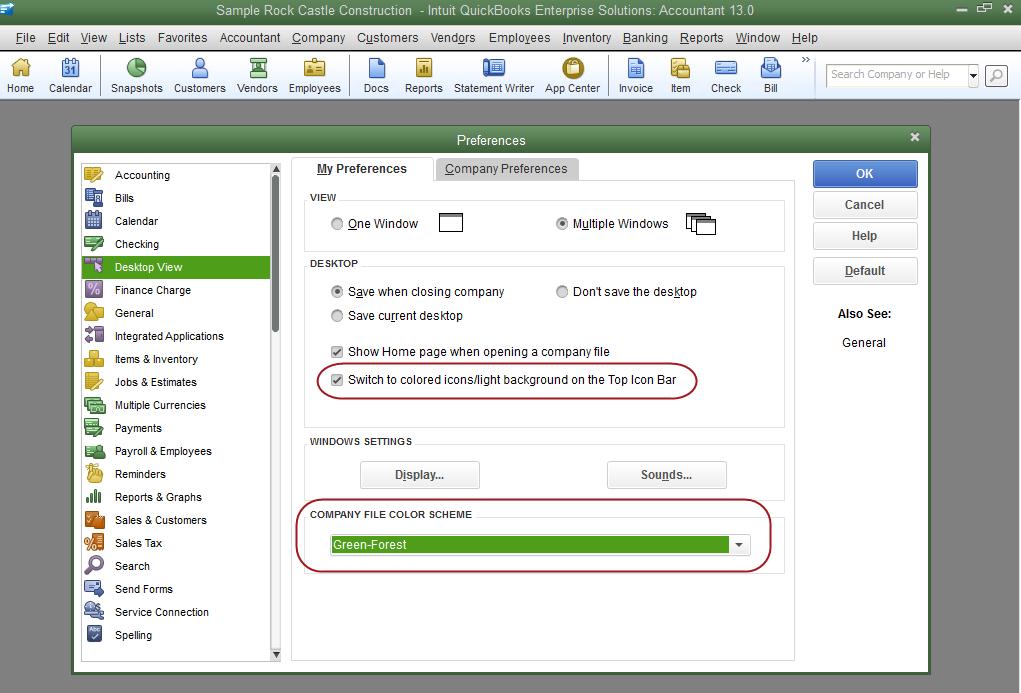Open Reports & Graphs preferences
Viewport: 1021px width, 693px height.
pyautogui.click(x=176, y=497)
